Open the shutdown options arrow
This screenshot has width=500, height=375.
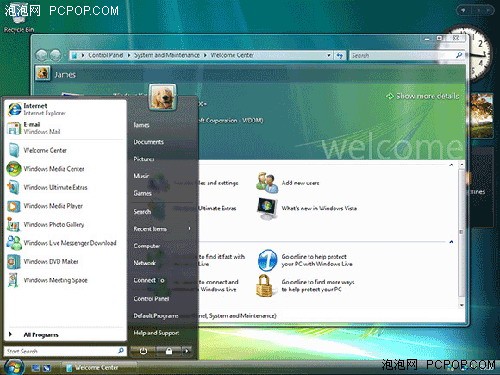(x=186, y=351)
